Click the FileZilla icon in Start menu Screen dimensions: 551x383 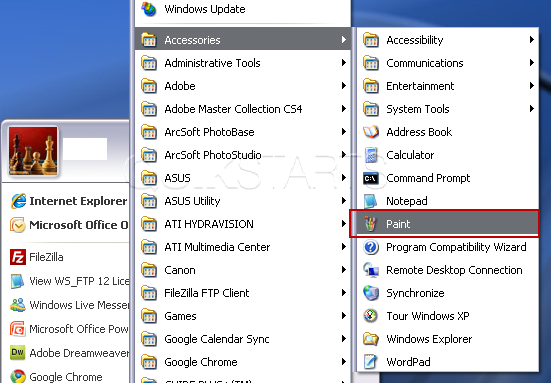[x=18, y=257]
